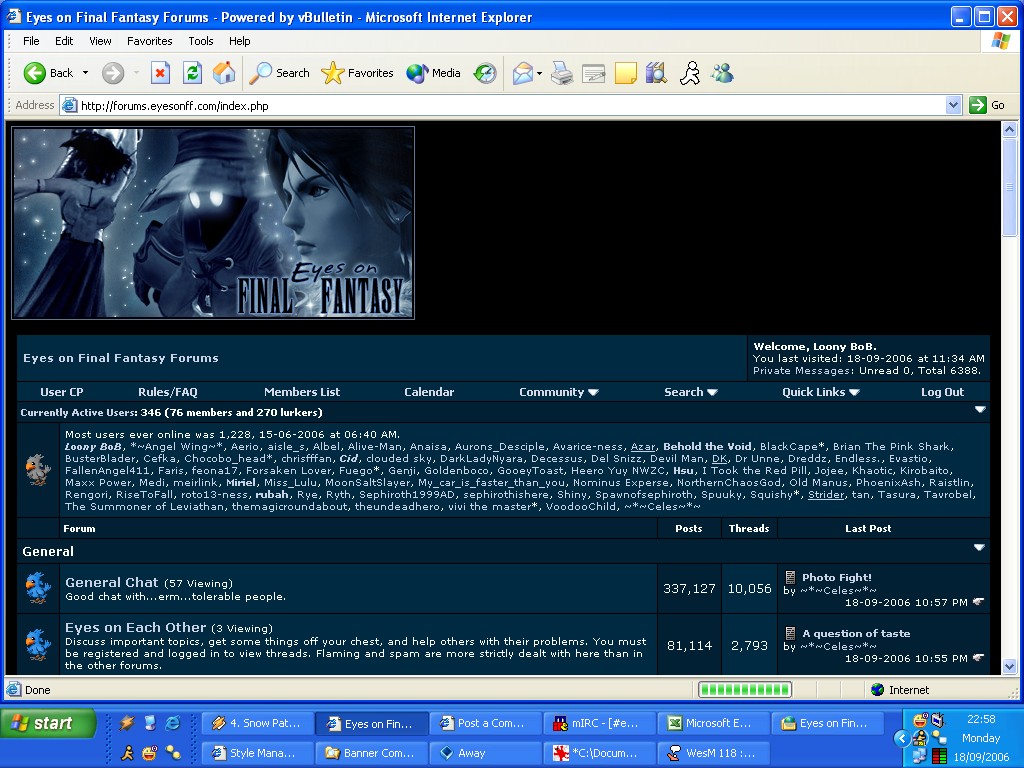Open the User CP link
Viewport: 1024px width, 768px height.
[61, 392]
